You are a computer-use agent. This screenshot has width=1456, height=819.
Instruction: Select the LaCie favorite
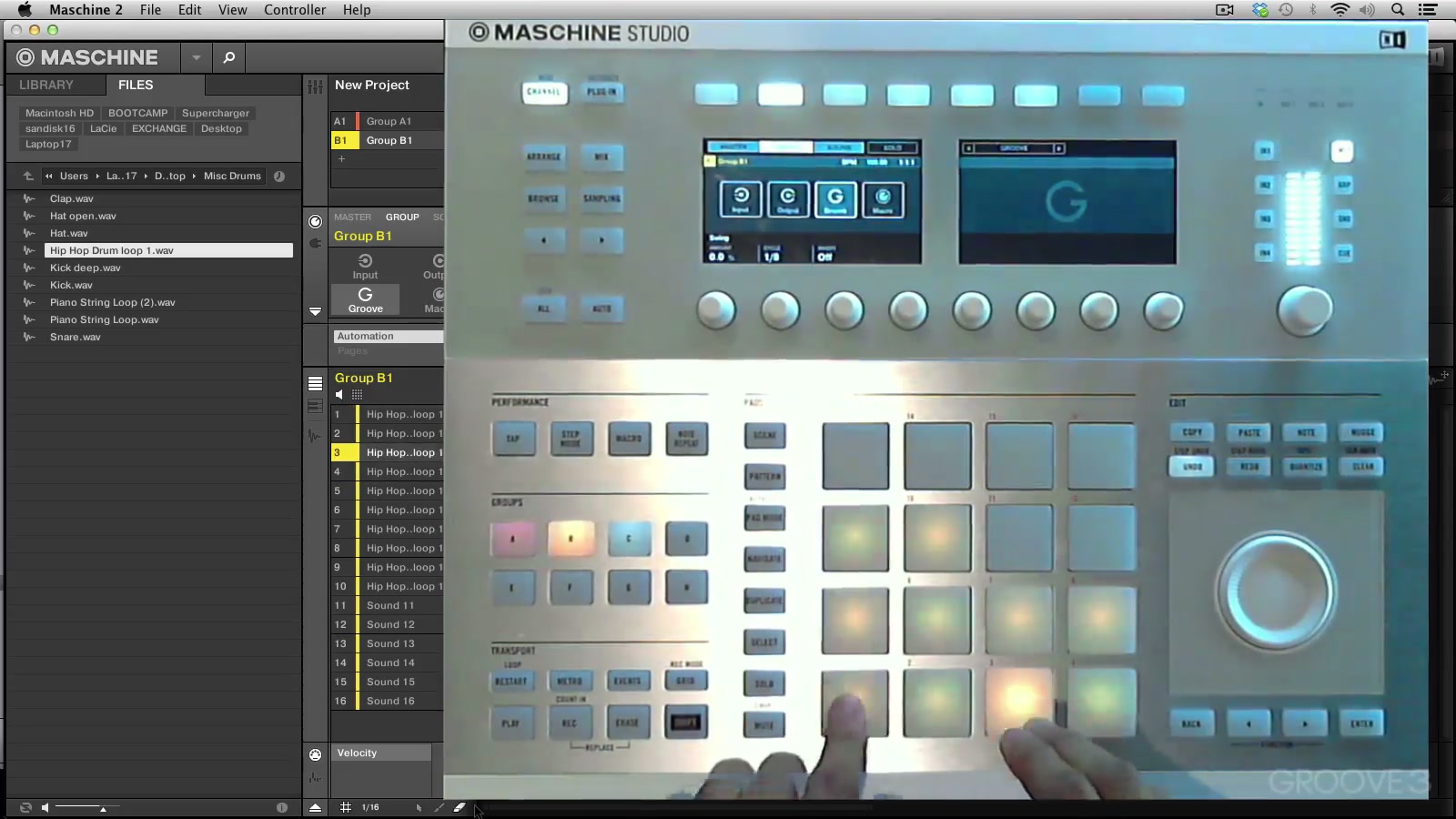[x=103, y=128]
